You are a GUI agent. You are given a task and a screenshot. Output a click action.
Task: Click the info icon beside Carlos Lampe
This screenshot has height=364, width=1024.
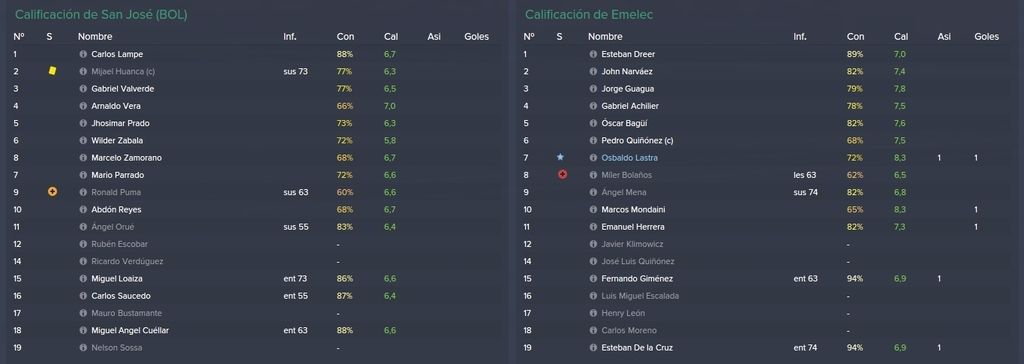tap(83, 54)
